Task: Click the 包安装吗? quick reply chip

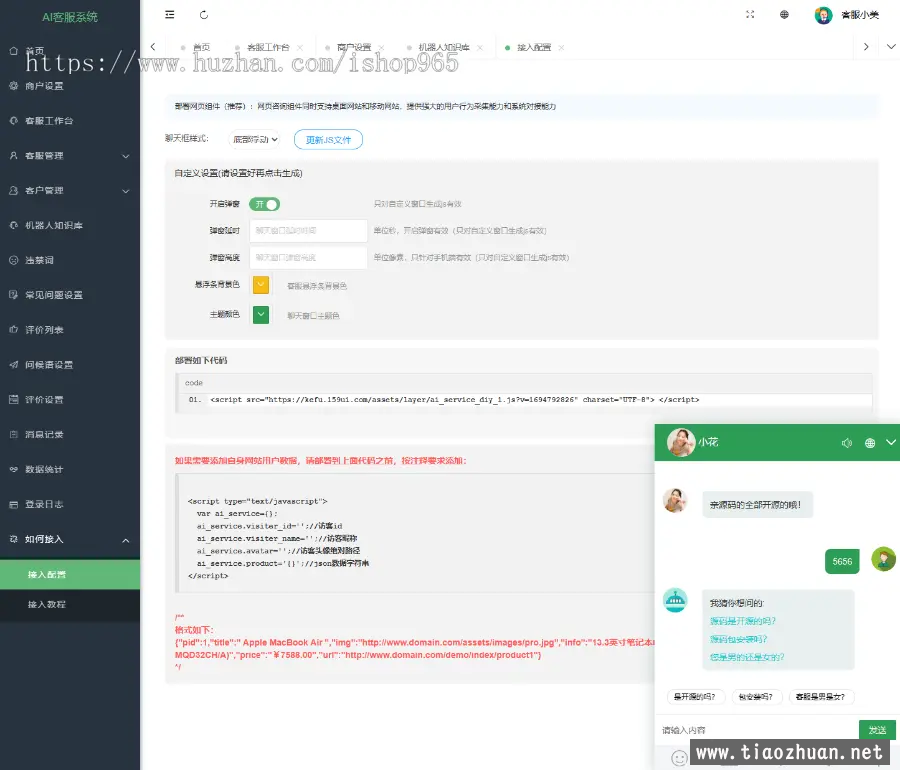Action: tap(756, 697)
